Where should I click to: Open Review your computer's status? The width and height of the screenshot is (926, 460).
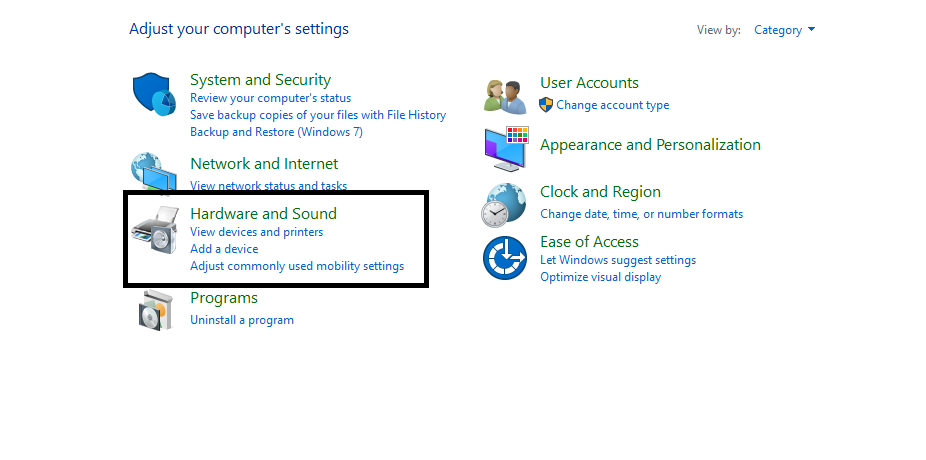pos(270,98)
